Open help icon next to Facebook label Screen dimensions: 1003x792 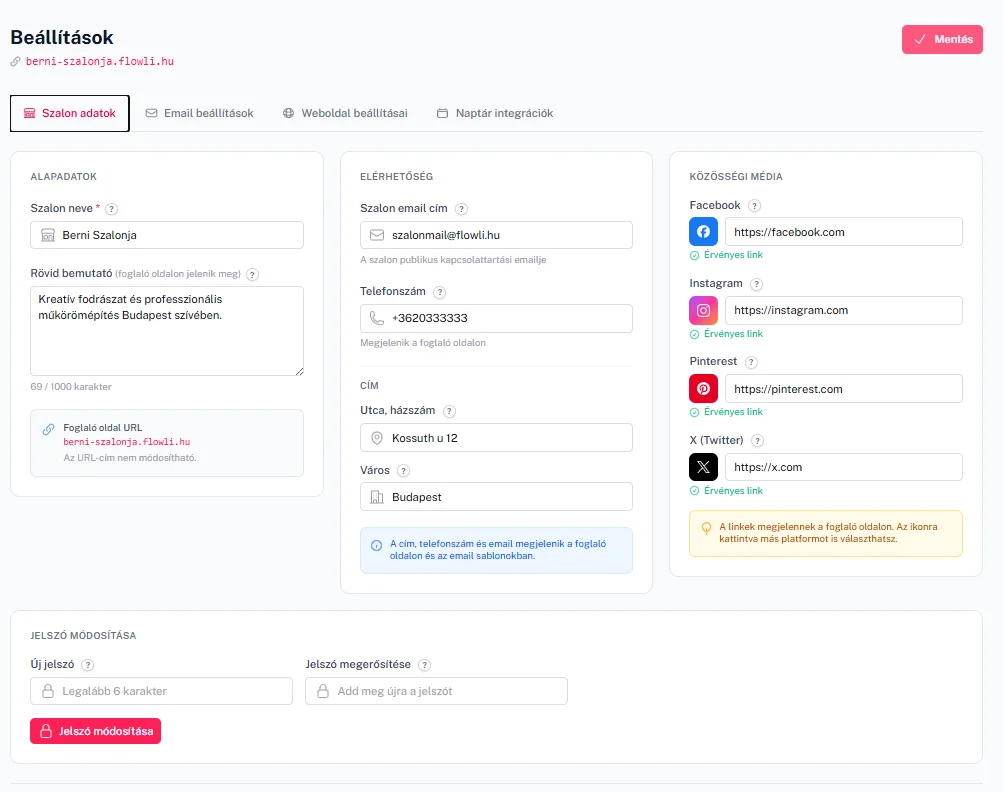click(754, 205)
